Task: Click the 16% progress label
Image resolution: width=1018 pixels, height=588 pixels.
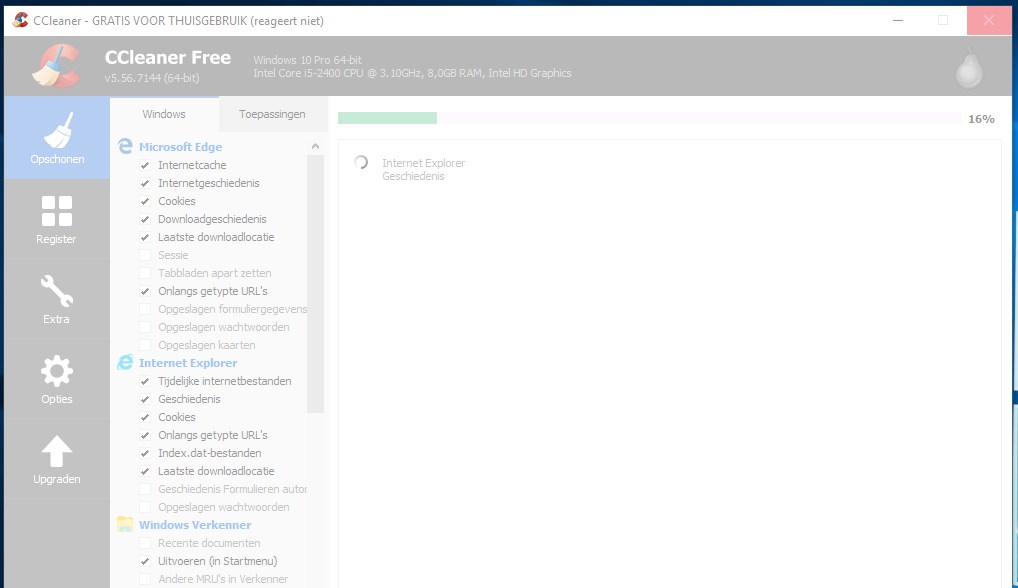Action: coord(981,119)
